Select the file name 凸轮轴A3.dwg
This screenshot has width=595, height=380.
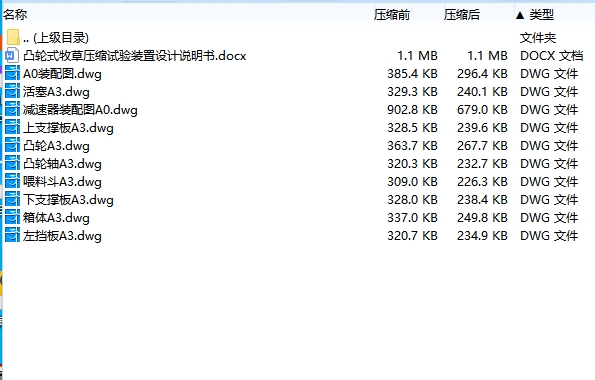(62, 164)
